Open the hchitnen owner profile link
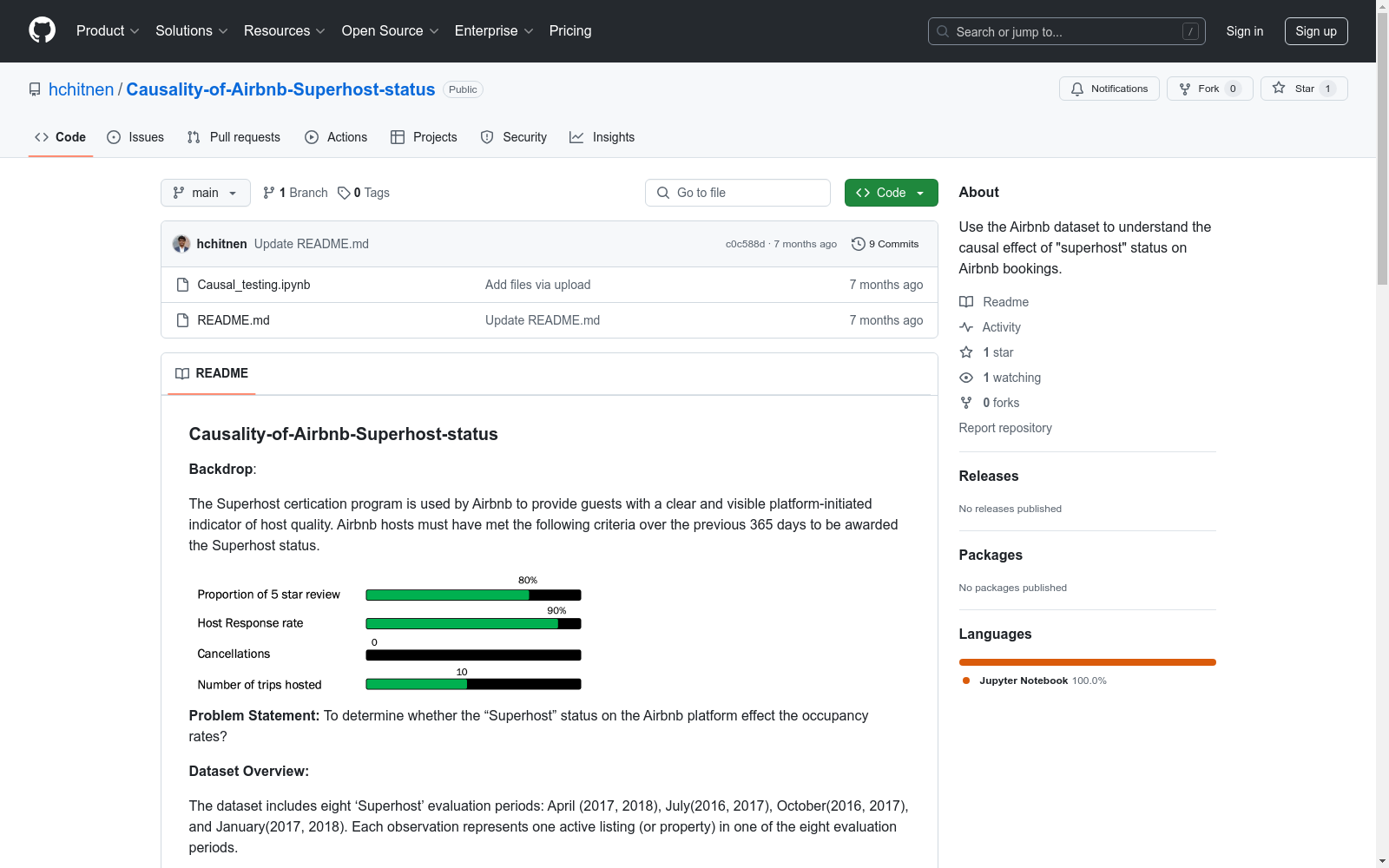The width and height of the screenshot is (1389, 868). [81, 89]
